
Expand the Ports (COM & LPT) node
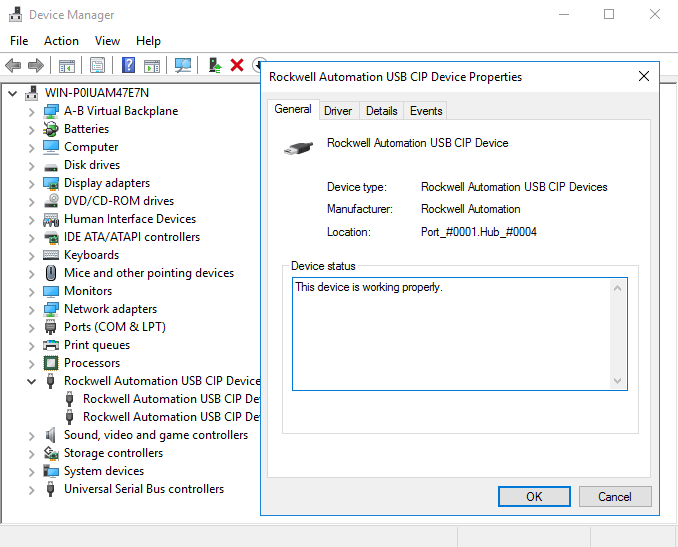click(32, 327)
